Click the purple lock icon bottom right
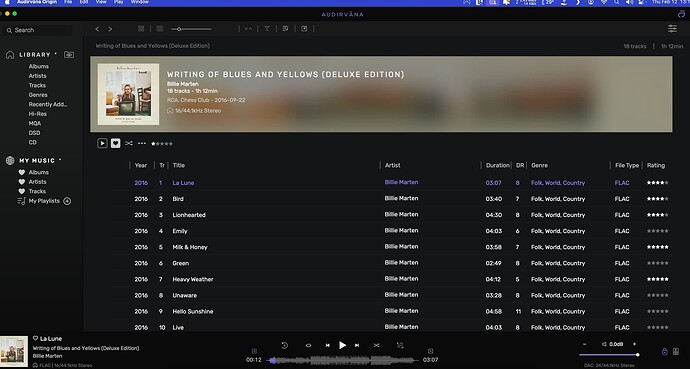 point(664,351)
